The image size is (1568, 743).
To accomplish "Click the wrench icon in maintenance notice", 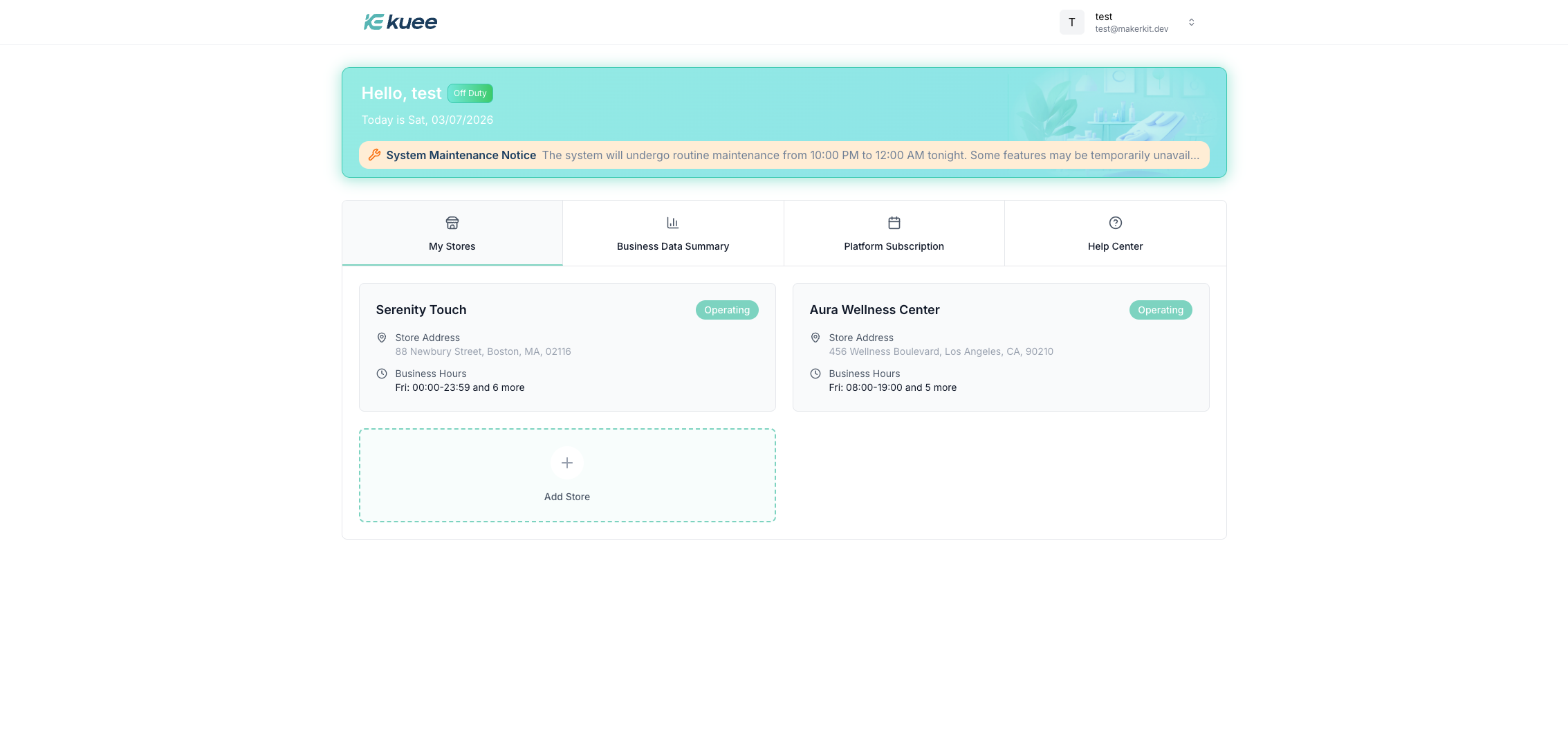I will point(374,155).
